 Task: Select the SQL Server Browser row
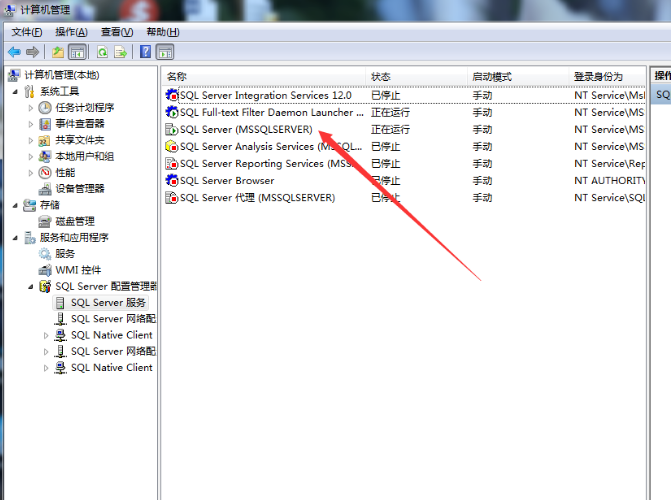tap(404, 181)
